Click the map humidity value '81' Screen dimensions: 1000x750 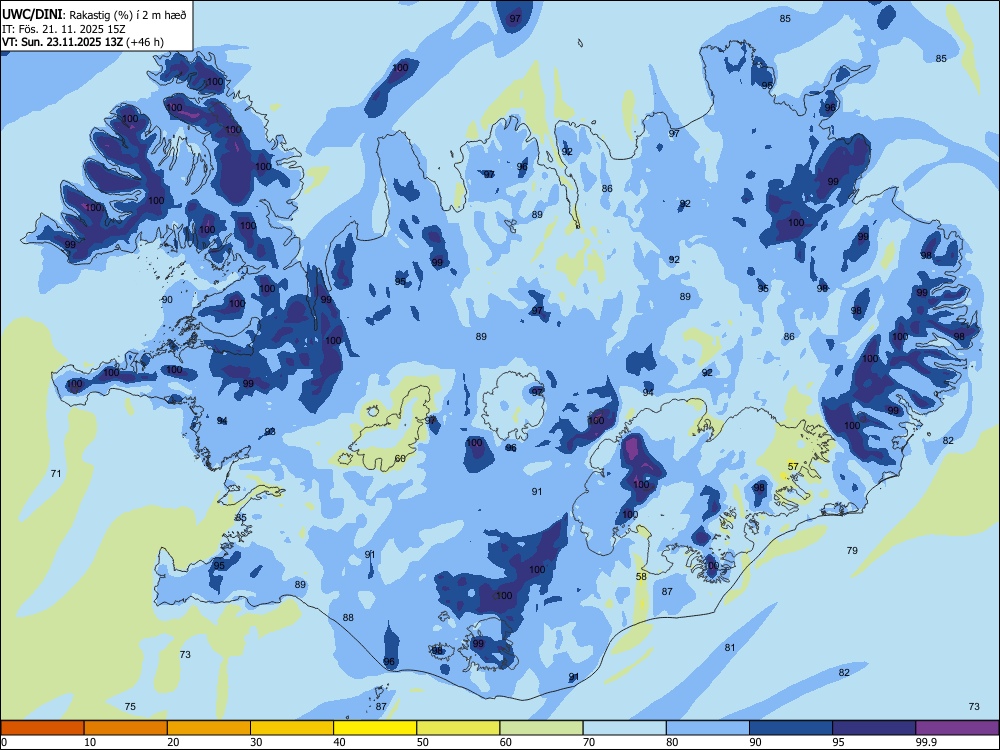(x=730, y=647)
